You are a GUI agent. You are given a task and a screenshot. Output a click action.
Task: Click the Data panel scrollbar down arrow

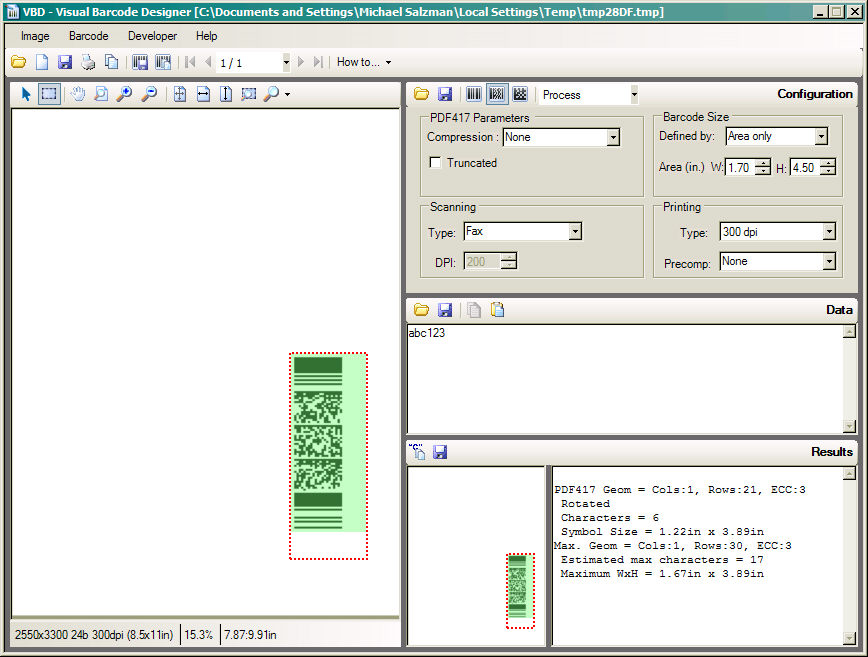pyautogui.click(x=849, y=426)
